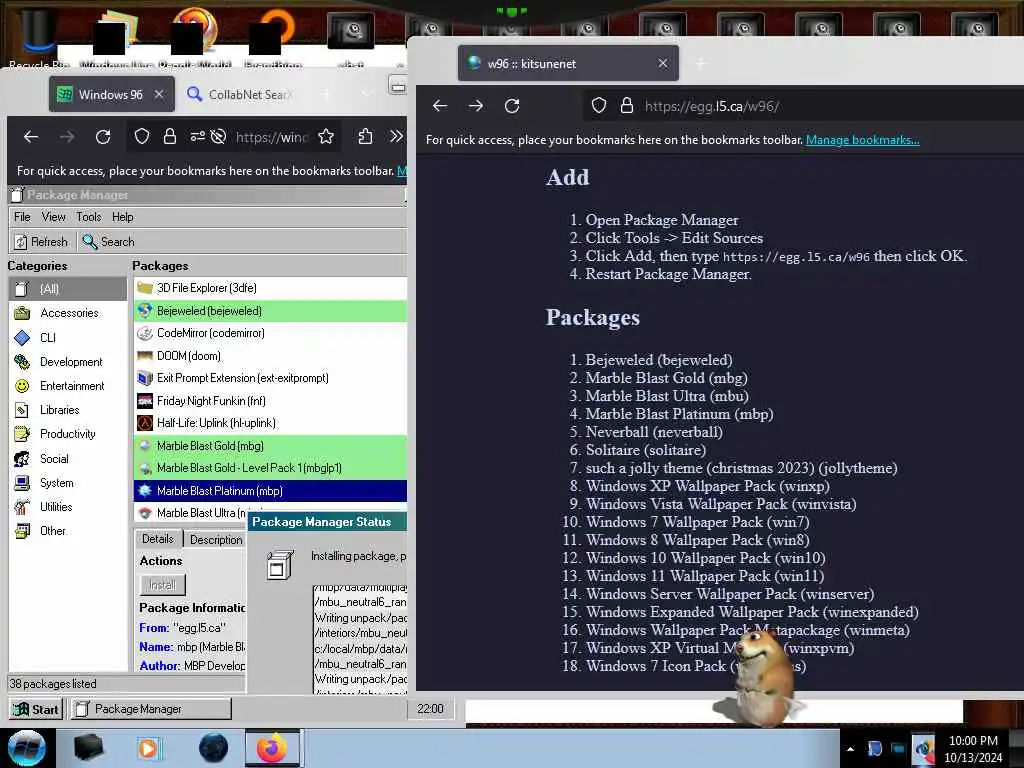The width and height of the screenshot is (1024, 768).
Task: Select Marble Blast Gold - Level Pack 1
Action: 270,468
